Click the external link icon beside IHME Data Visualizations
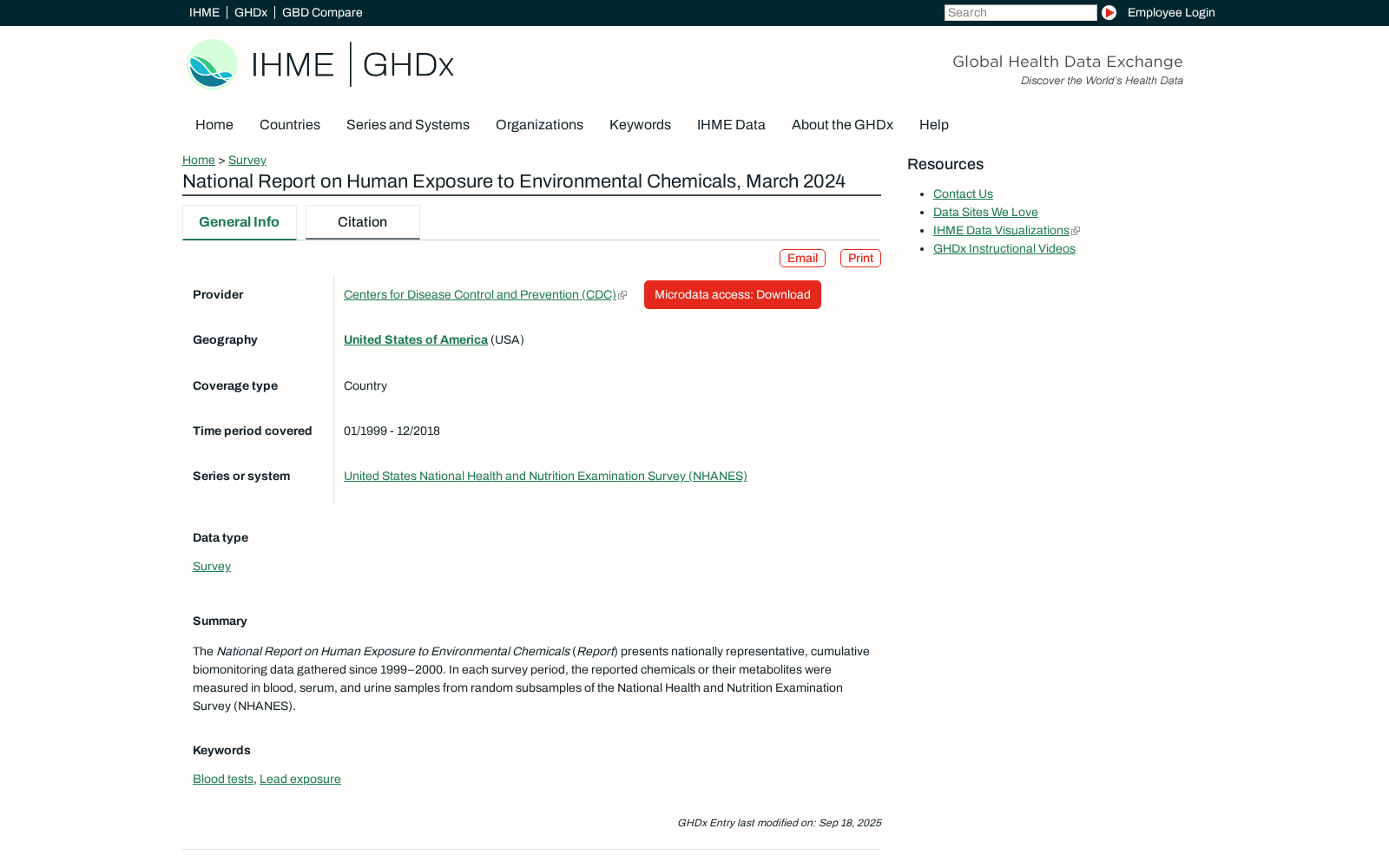The width and height of the screenshot is (1389, 868). click(1076, 231)
